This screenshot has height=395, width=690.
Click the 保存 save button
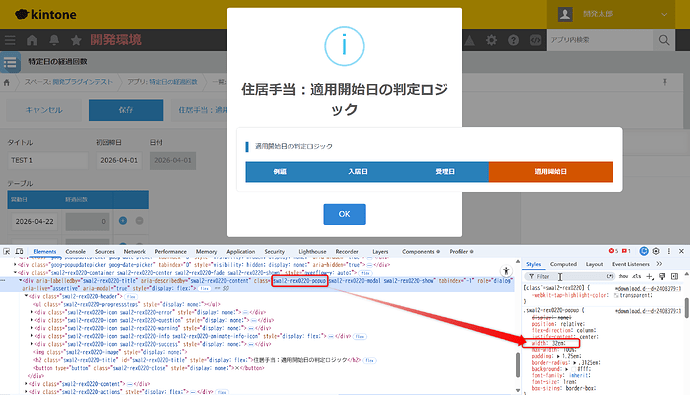tap(126, 110)
